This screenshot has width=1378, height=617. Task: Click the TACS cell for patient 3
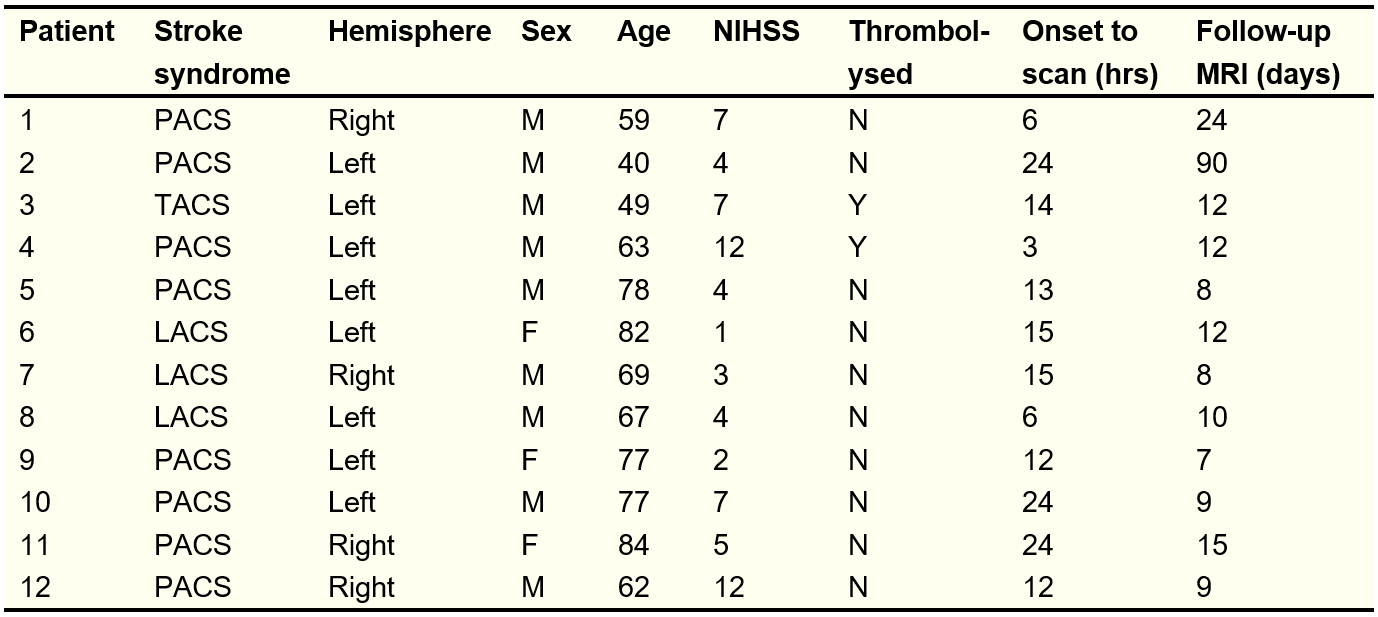192,205
